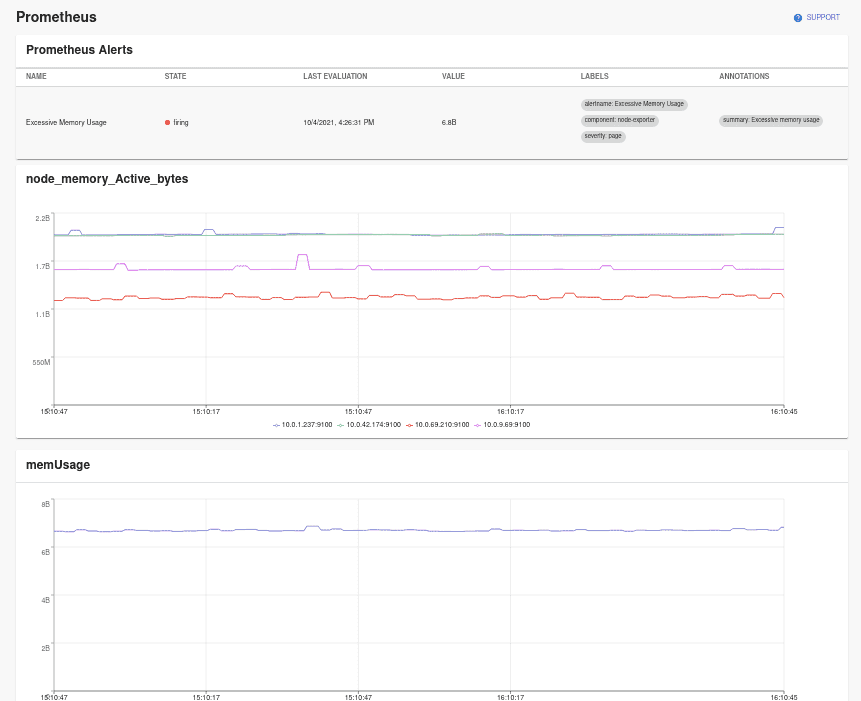The height and width of the screenshot is (701, 861).
Task: Click the memUsage chart line
Action: pyautogui.click(x=417, y=530)
